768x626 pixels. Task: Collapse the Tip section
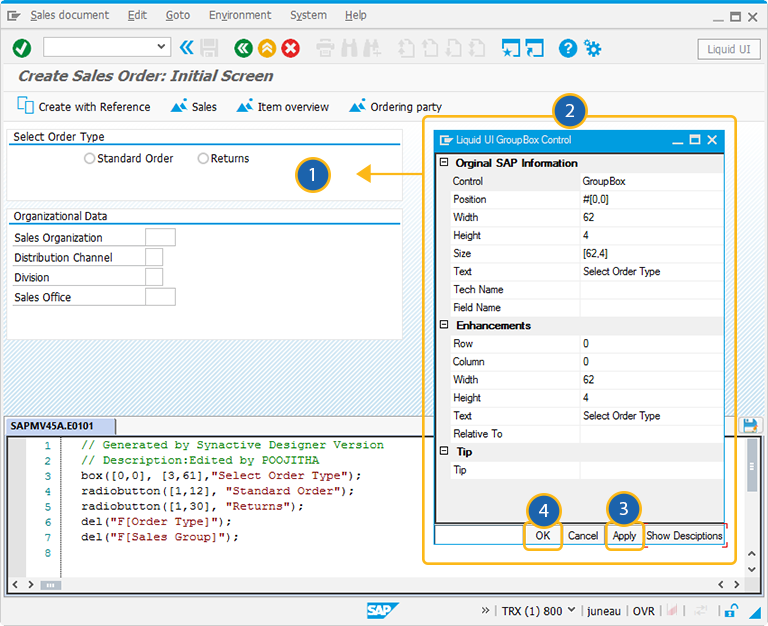[x=444, y=451]
